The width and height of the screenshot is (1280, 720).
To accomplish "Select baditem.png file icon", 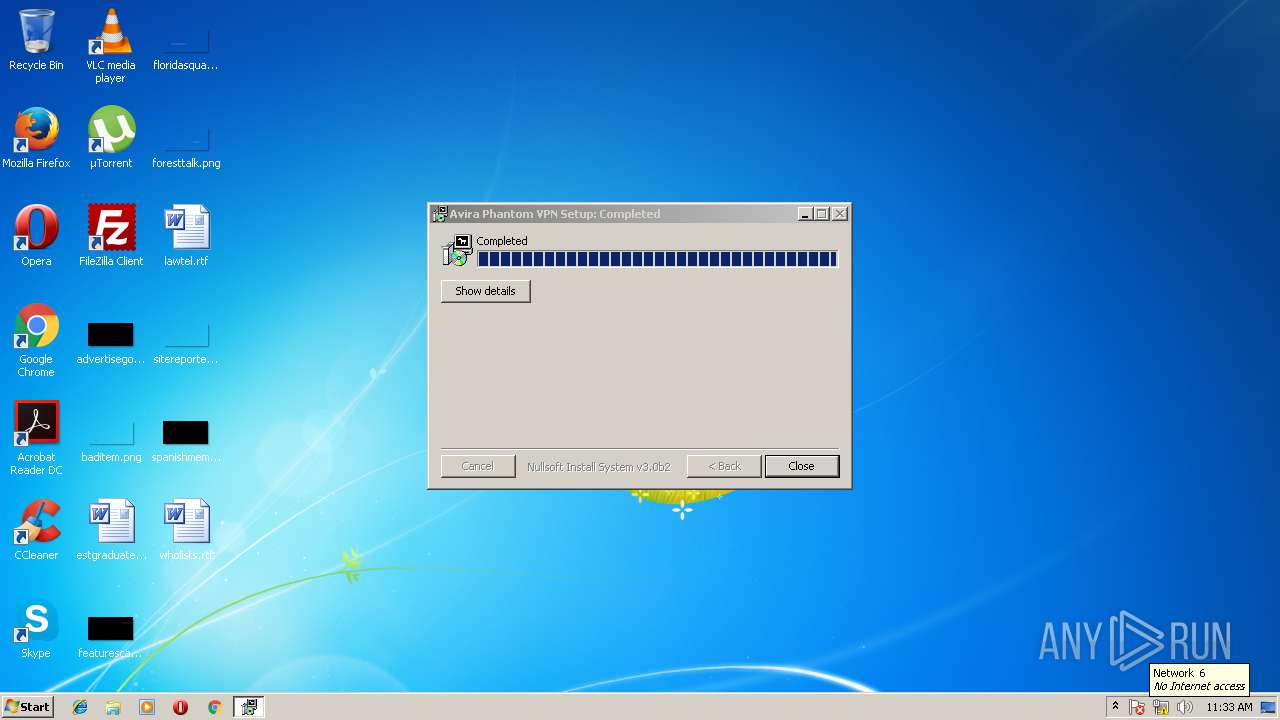I will pyautogui.click(x=111, y=440).
